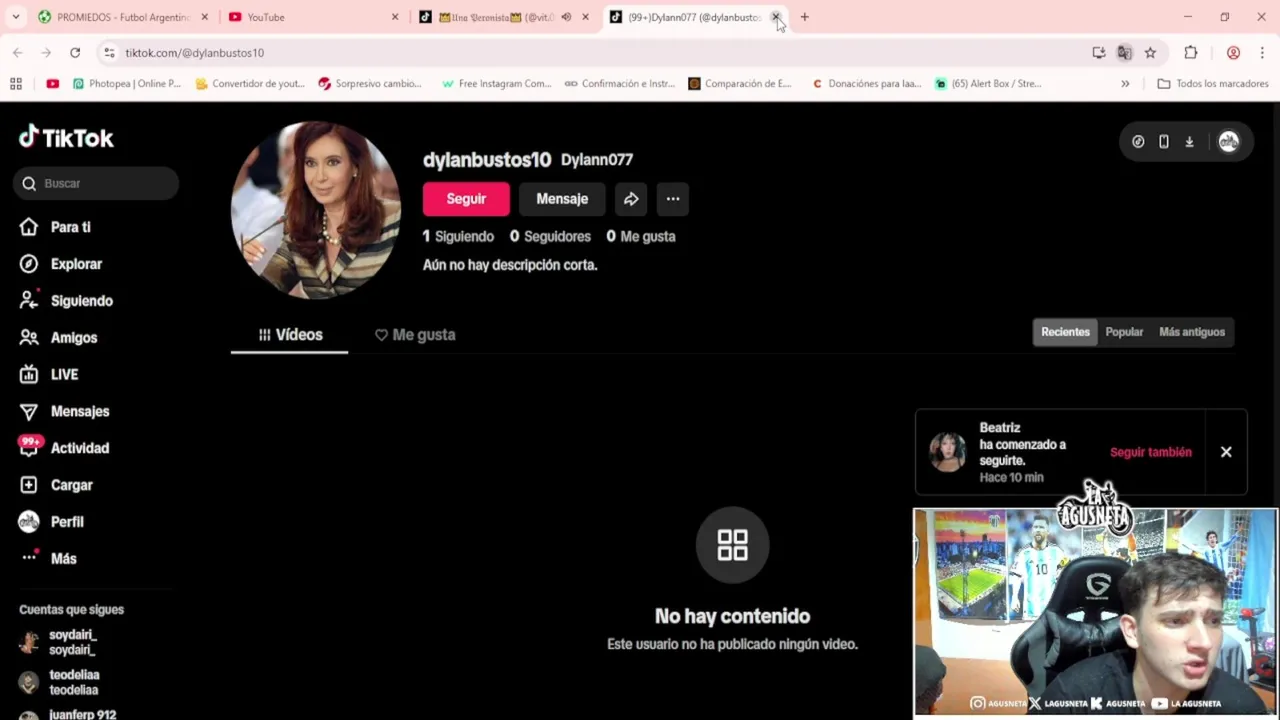Open the profile three-dots options
Image resolution: width=1280 pixels, height=720 pixels.
click(673, 199)
